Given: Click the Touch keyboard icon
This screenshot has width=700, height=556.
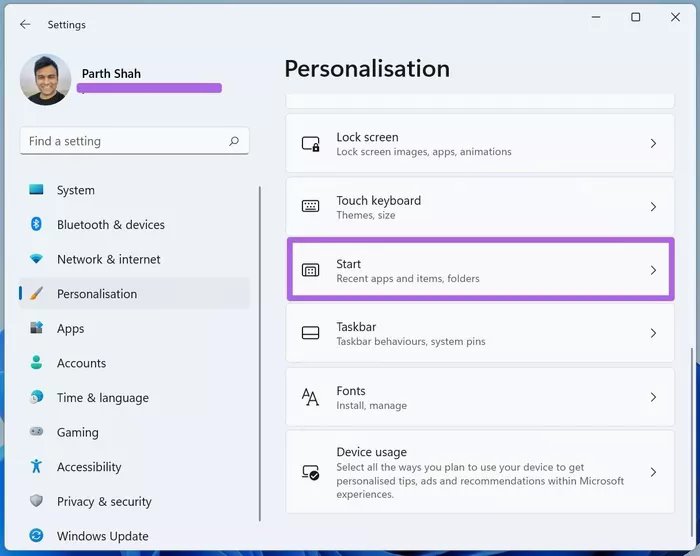Looking at the screenshot, I should (x=311, y=206).
